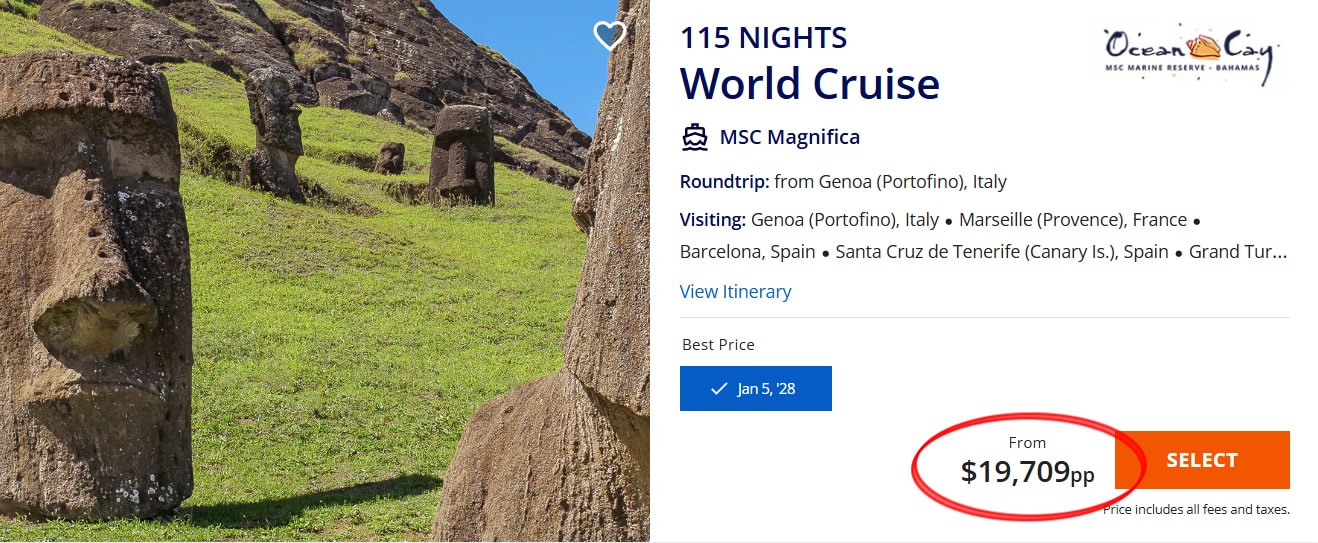Click the MSC Magnifica ship name
1318x543 pixels.
789,137
